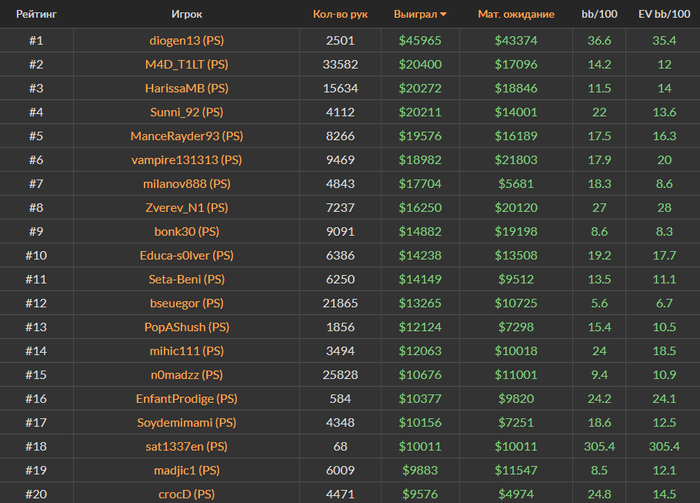The height and width of the screenshot is (503, 700).
Task: Select bb/100 value 5.6
Action: (x=599, y=303)
